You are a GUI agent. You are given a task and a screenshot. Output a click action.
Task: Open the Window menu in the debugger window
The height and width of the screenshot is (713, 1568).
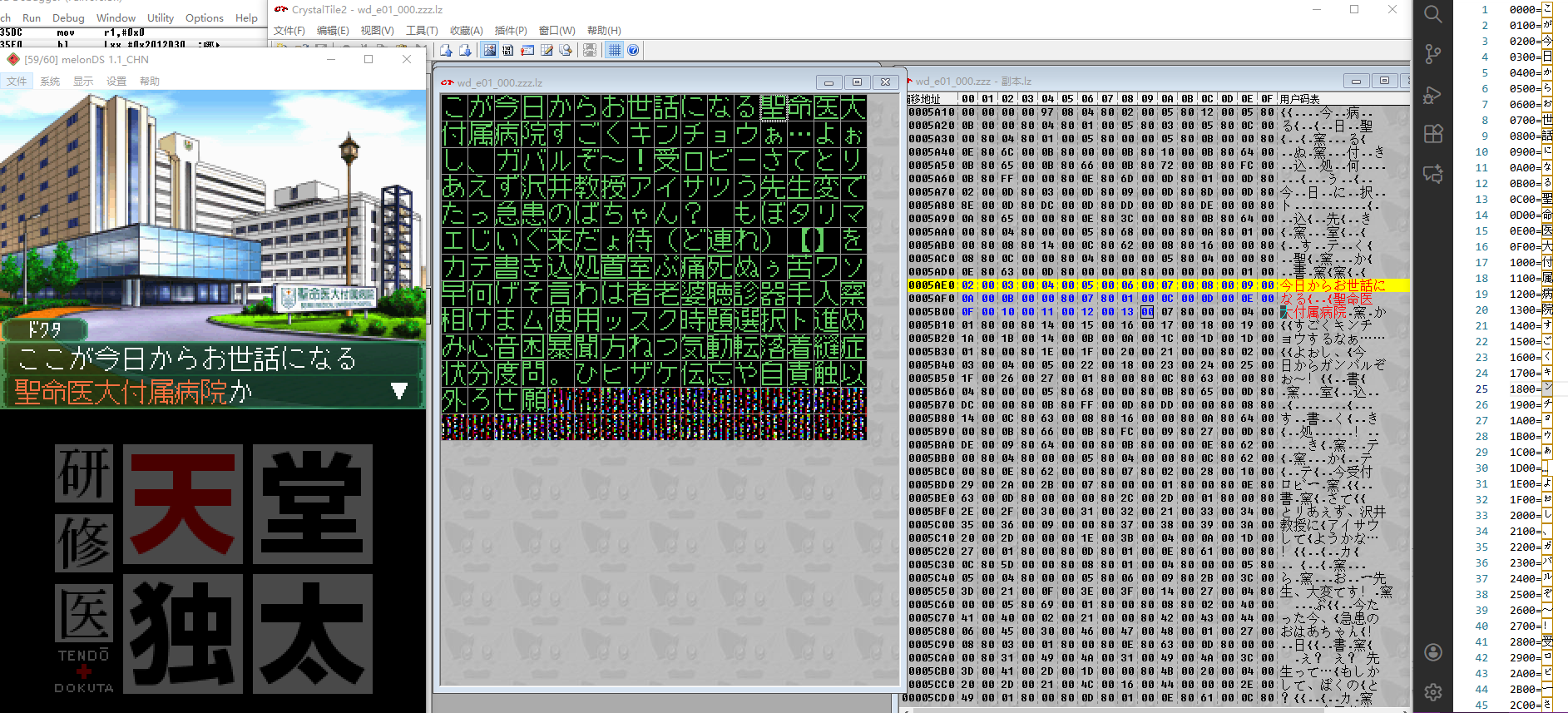click(x=116, y=17)
